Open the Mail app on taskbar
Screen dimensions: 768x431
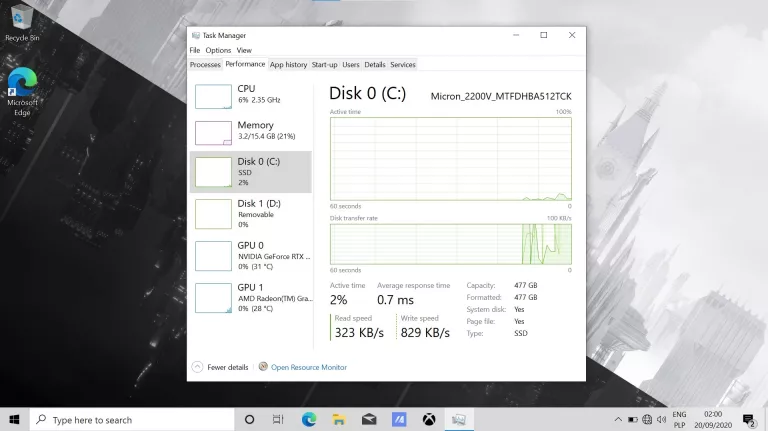(369, 420)
